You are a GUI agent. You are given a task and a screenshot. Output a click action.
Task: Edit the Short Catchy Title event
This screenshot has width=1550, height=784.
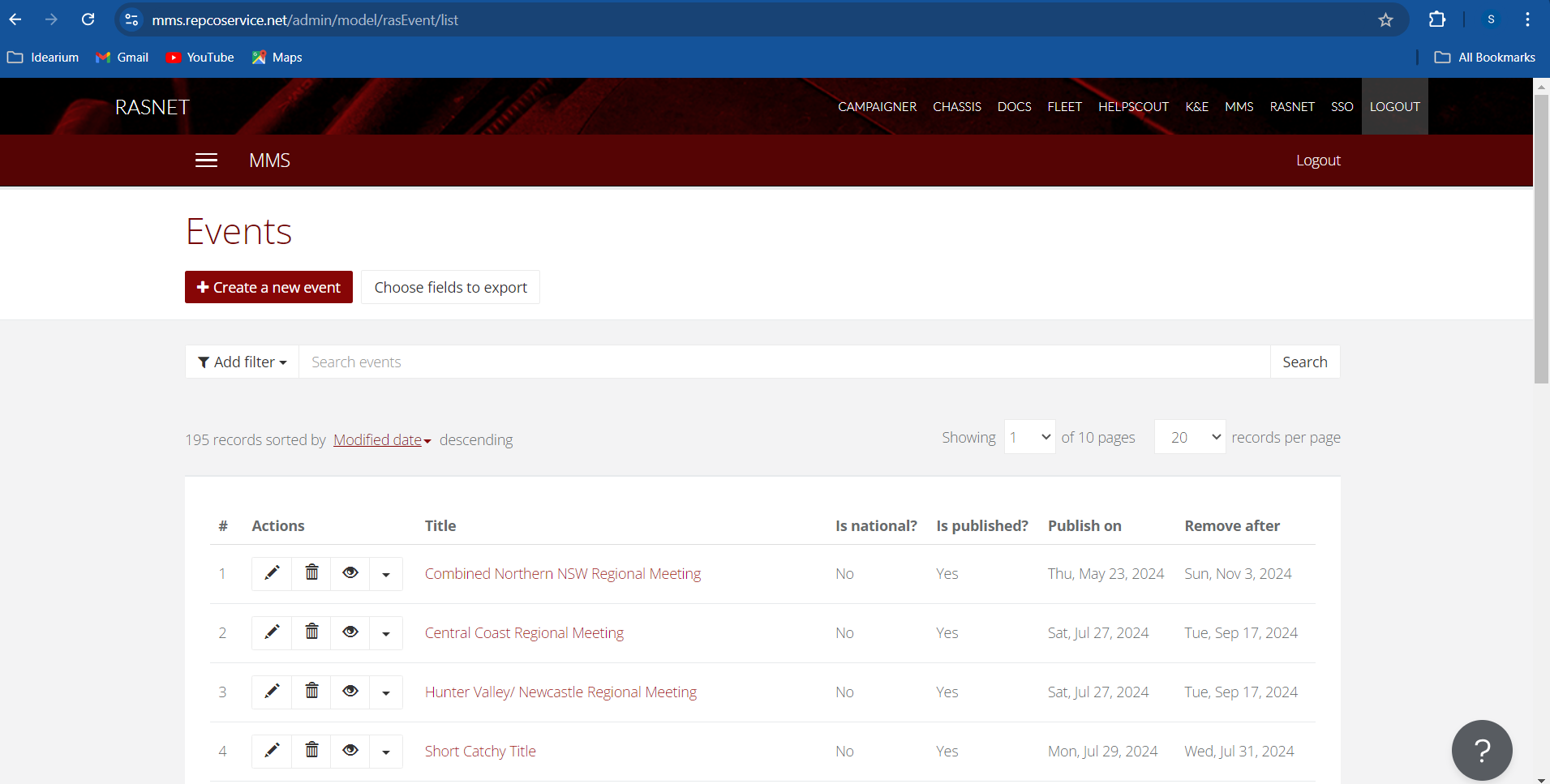pos(272,751)
